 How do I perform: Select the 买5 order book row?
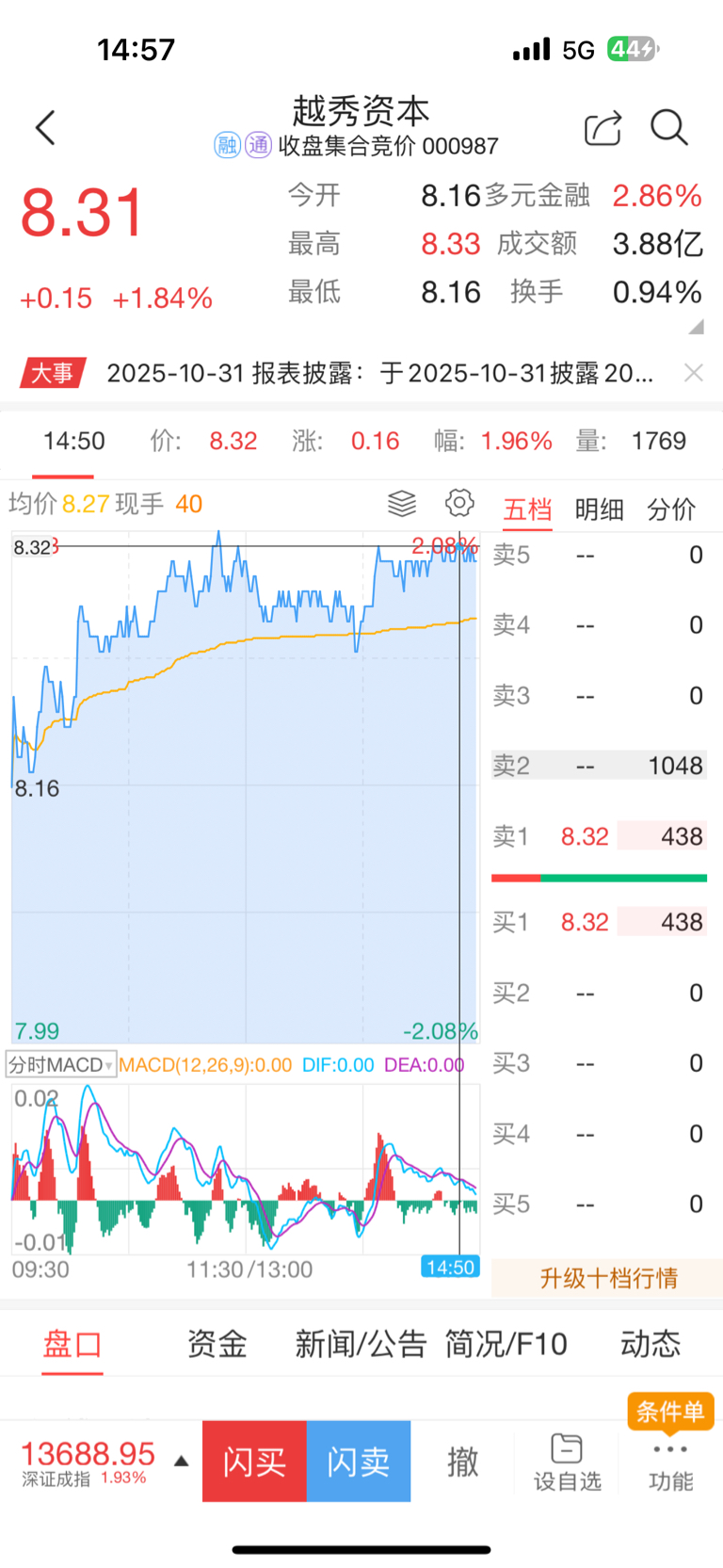tap(599, 1204)
